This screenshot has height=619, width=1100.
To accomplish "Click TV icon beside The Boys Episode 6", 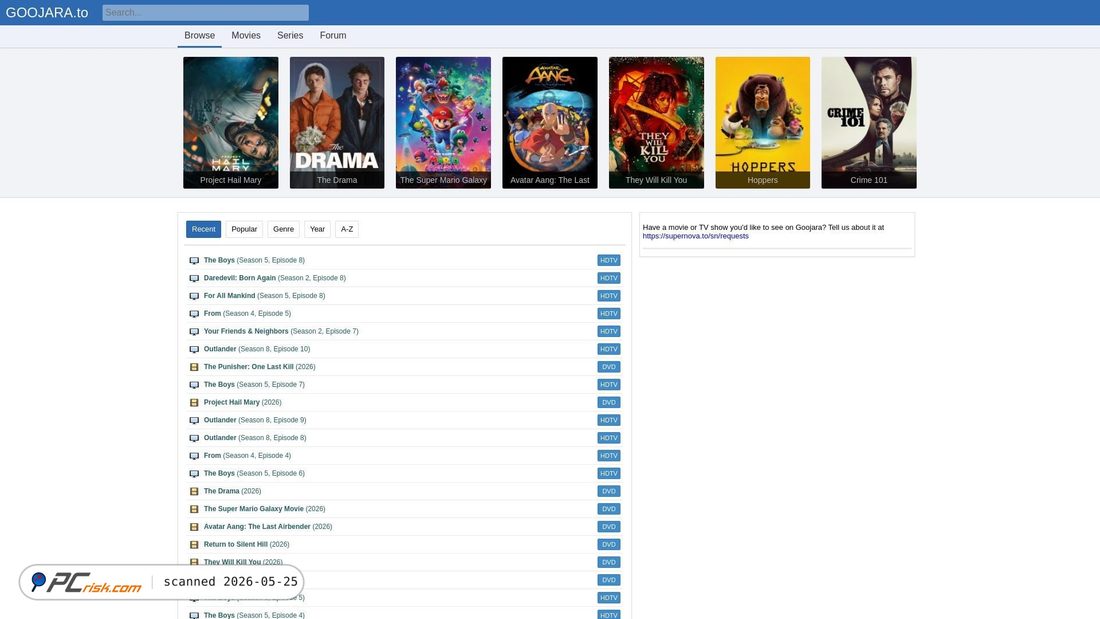I will pos(194,474).
